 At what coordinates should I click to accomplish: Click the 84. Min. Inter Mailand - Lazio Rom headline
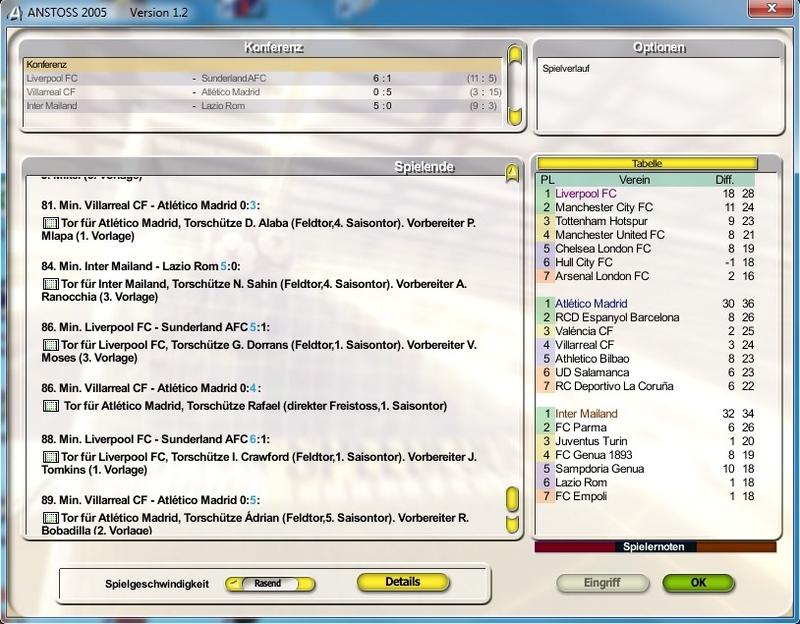pyautogui.click(x=141, y=267)
